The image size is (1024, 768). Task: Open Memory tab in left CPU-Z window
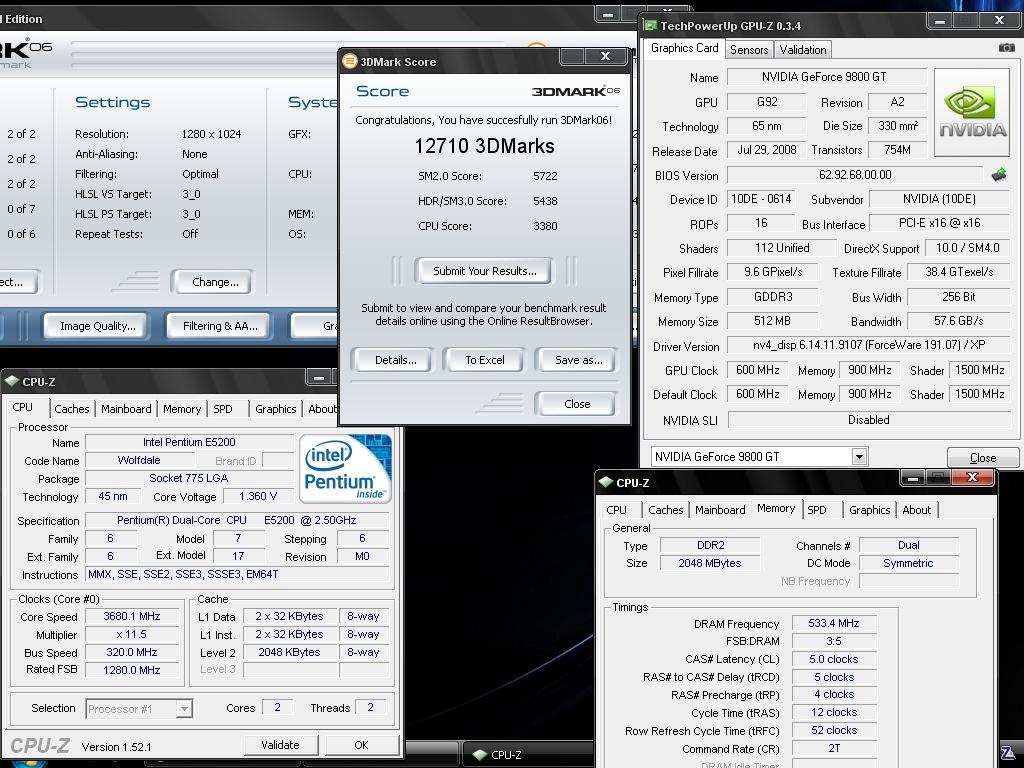pyautogui.click(x=182, y=409)
